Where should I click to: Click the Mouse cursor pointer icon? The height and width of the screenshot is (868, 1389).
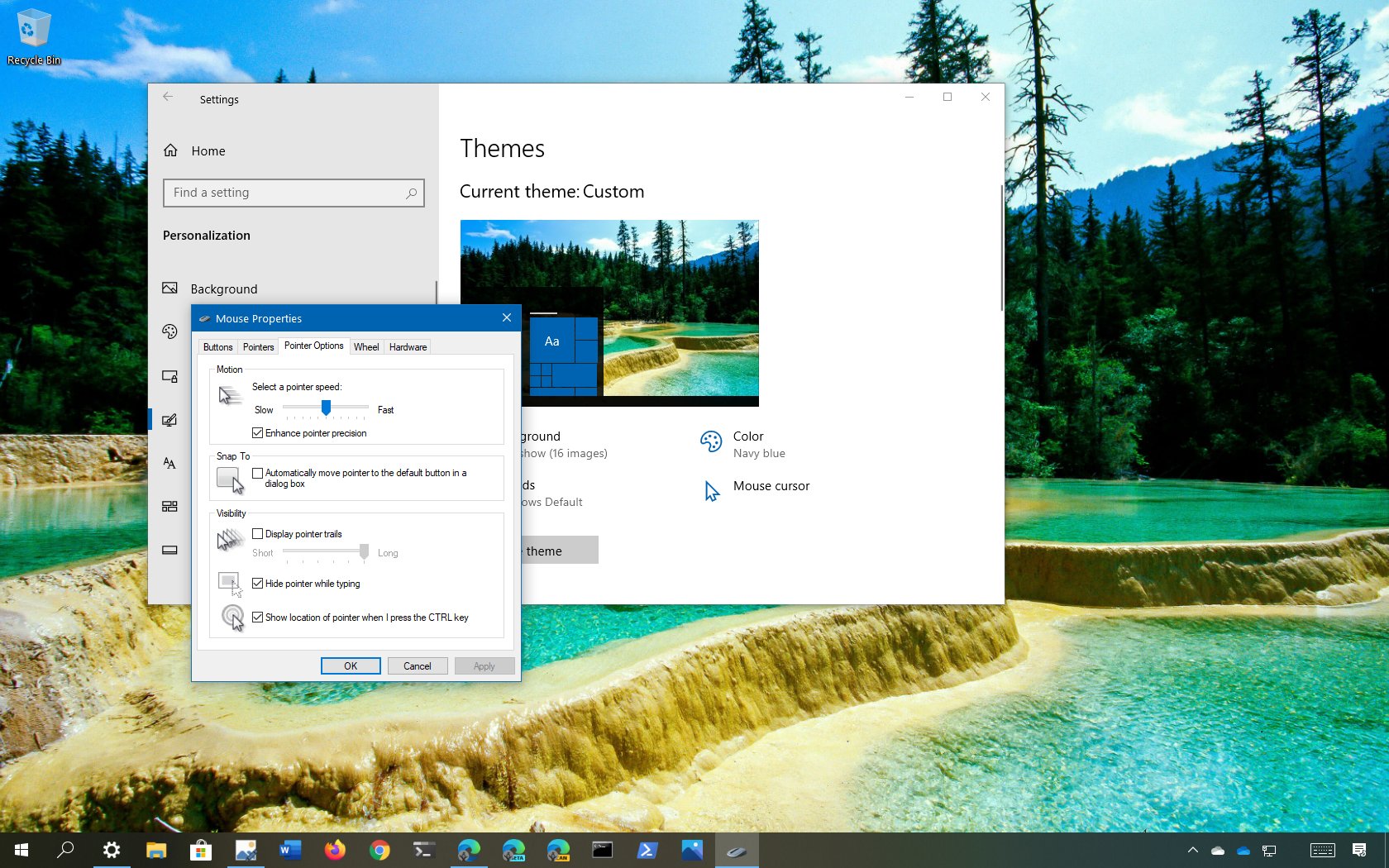click(711, 490)
